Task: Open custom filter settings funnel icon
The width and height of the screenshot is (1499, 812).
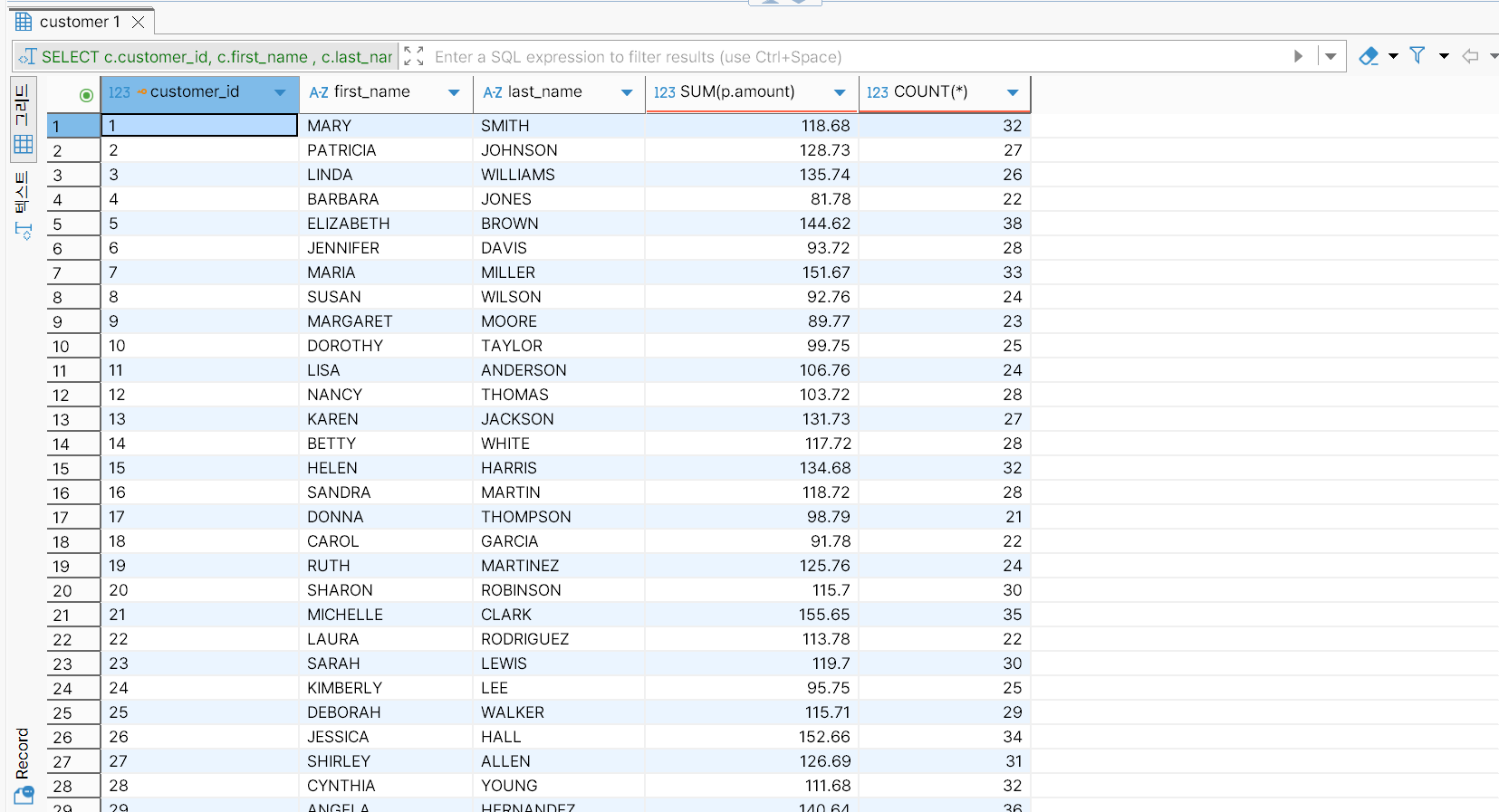Action: (1417, 56)
